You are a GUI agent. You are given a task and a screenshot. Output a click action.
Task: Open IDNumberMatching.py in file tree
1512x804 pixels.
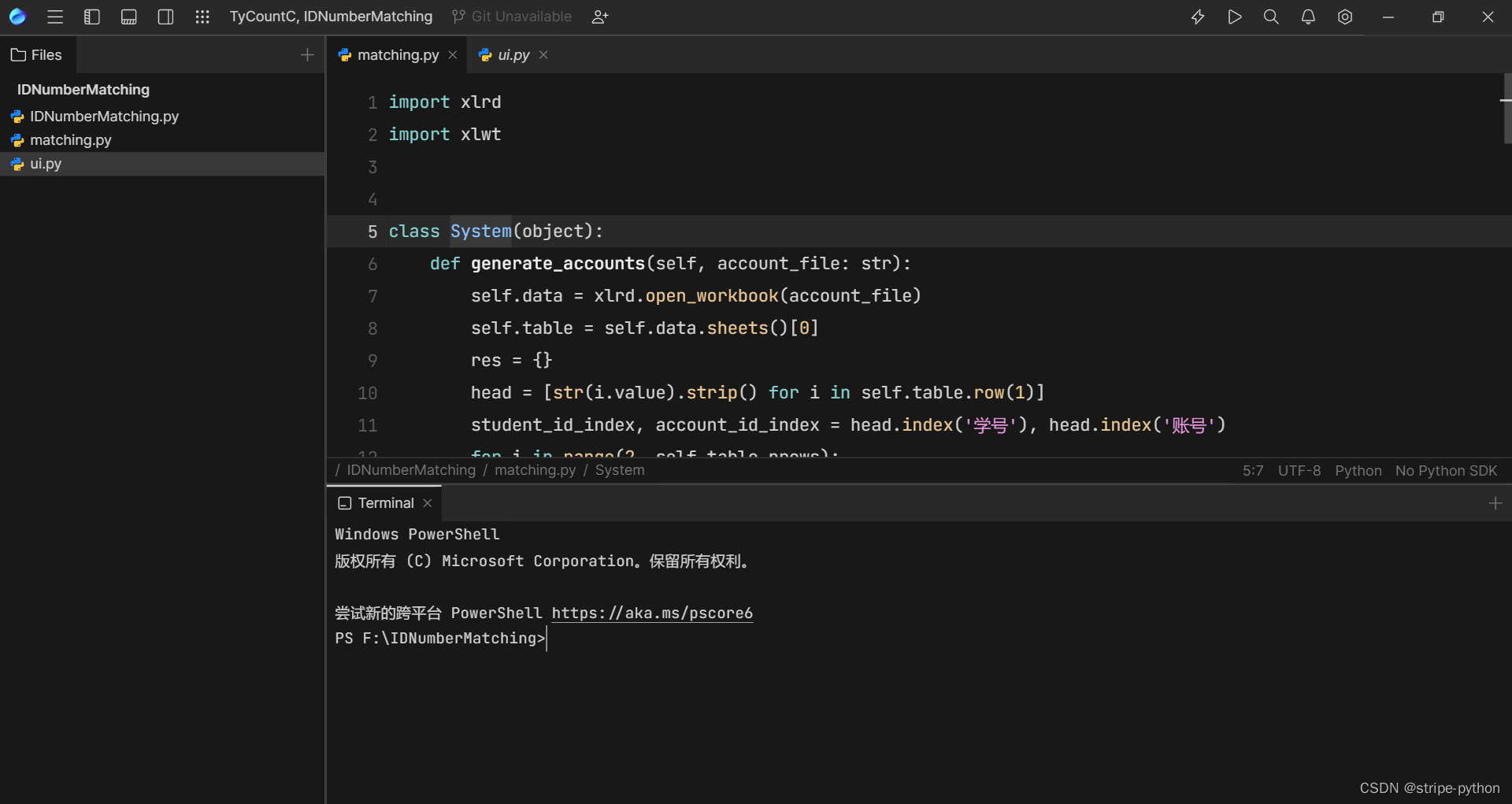click(104, 117)
